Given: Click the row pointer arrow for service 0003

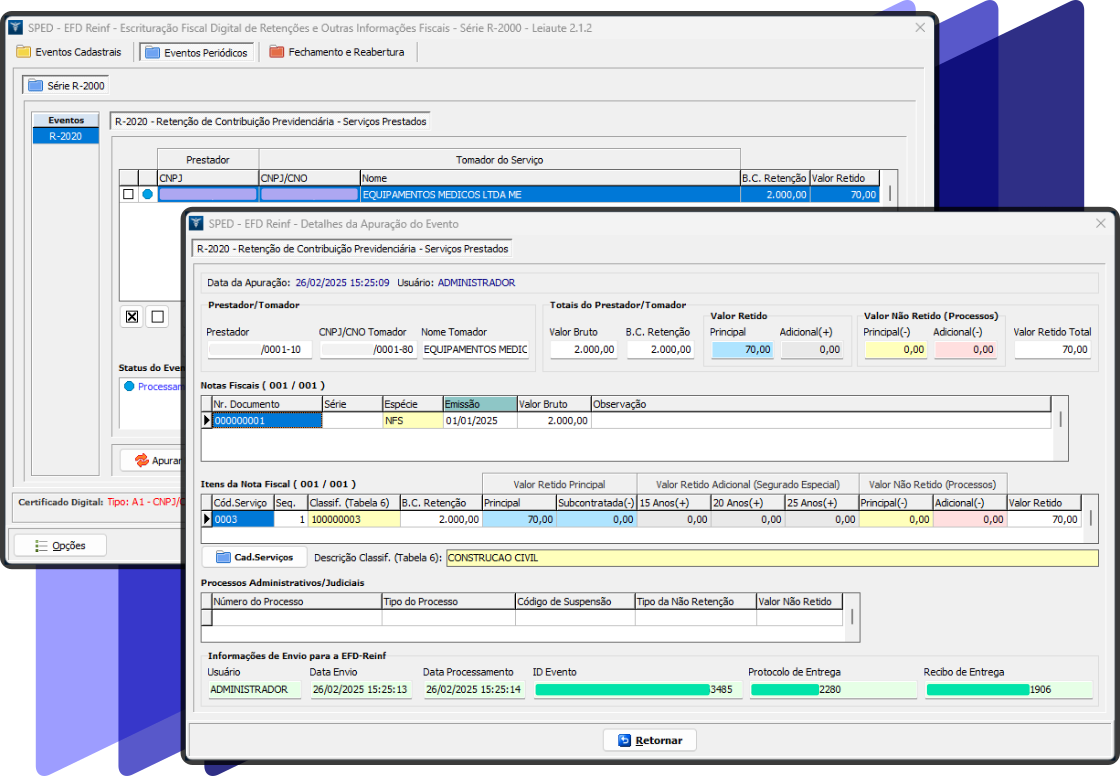Looking at the screenshot, I should tap(207, 519).
